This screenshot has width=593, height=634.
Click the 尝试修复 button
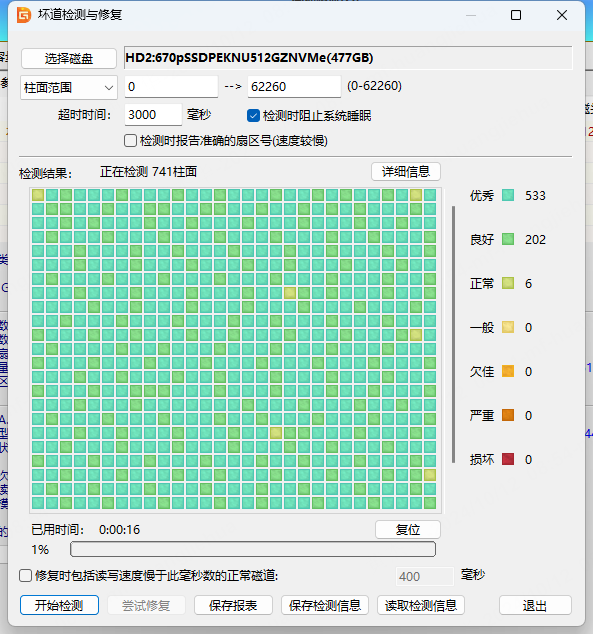pos(146,605)
